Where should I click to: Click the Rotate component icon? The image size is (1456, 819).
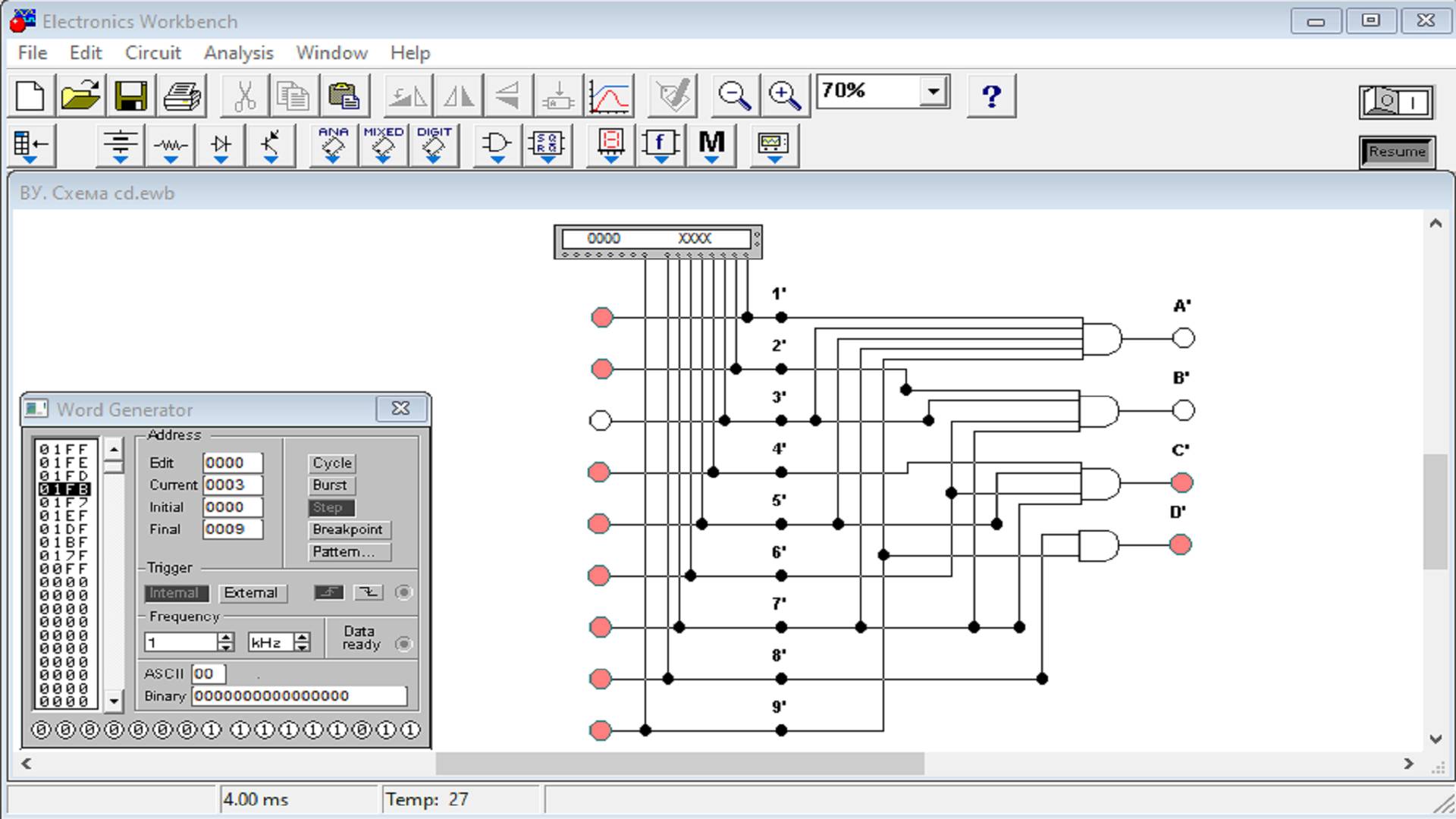coord(408,96)
